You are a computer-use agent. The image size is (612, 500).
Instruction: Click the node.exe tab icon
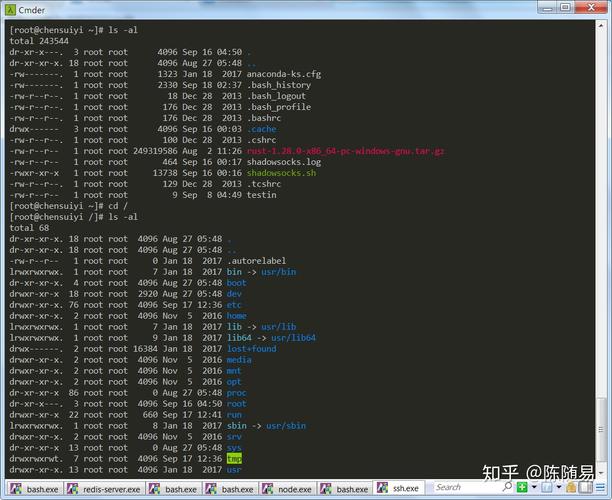267,488
